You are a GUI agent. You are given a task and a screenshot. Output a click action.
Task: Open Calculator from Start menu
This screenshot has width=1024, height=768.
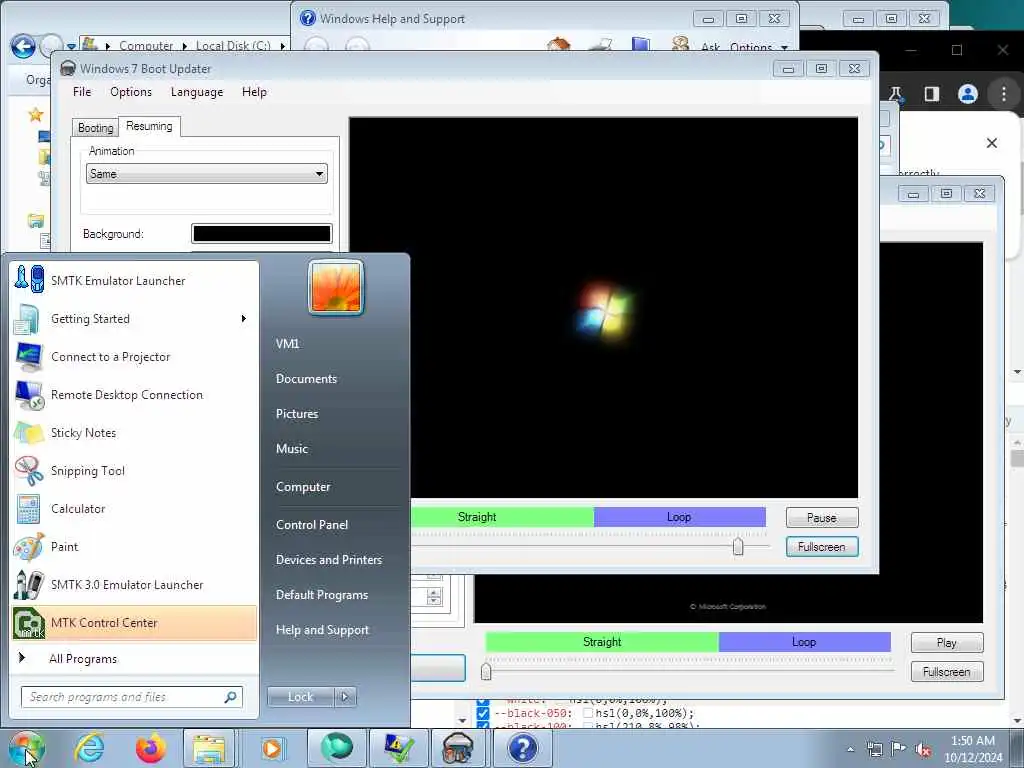[134, 508]
